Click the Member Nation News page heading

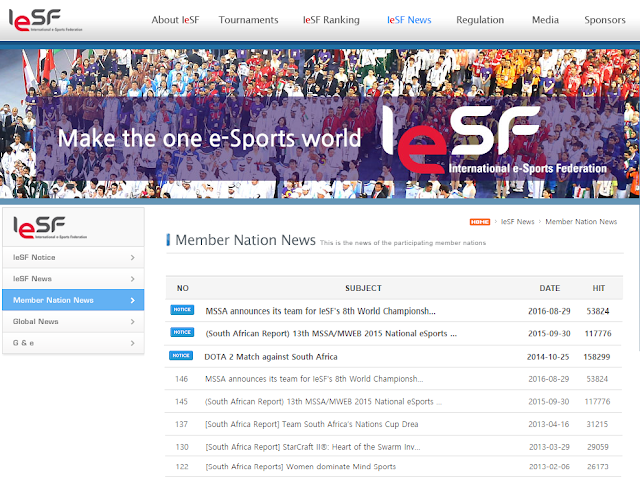[245, 240]
